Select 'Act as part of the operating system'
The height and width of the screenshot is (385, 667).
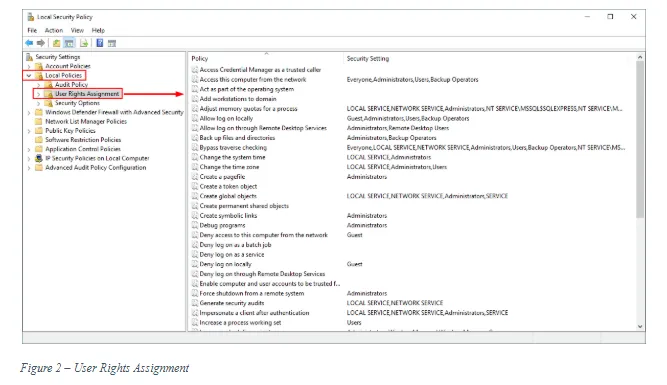tap(247, 89)
